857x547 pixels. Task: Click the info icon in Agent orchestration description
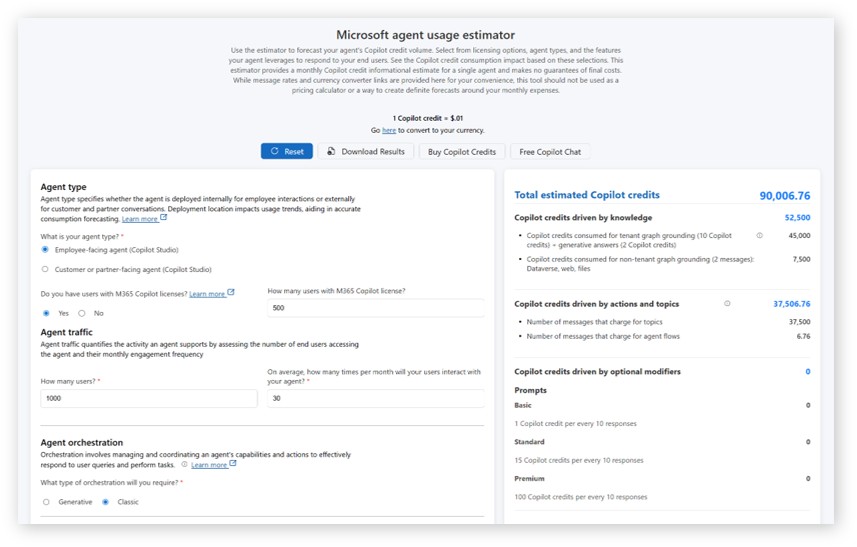click(185, 465)
